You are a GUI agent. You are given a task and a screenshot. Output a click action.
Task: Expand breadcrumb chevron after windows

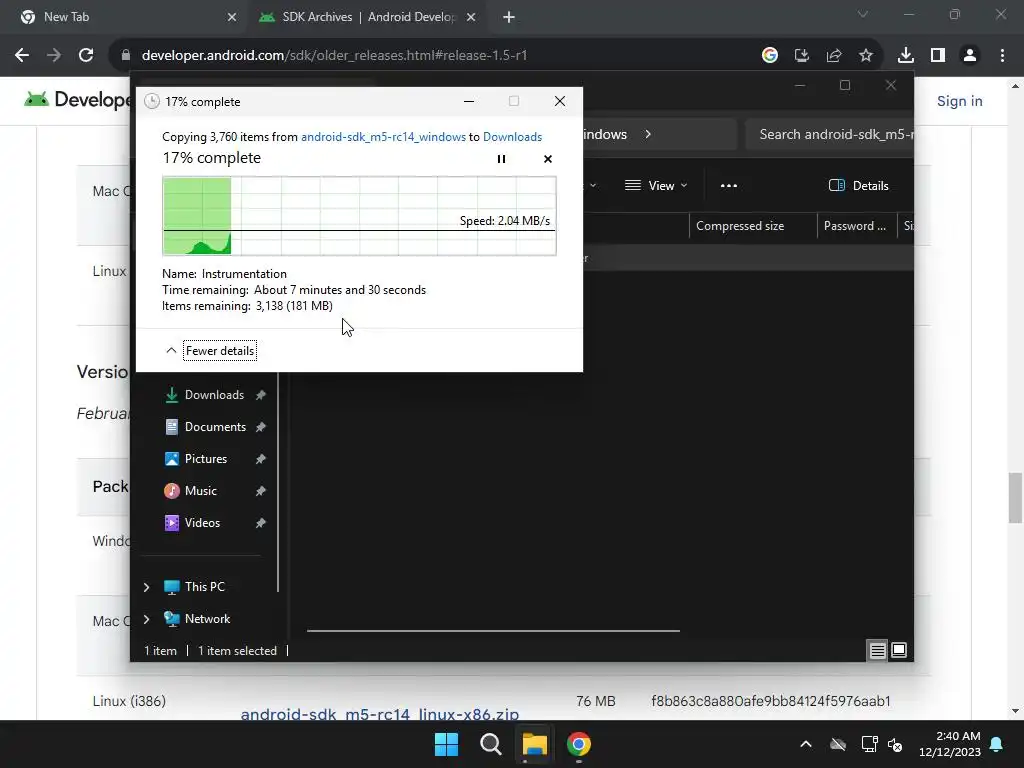click(648, 135)
